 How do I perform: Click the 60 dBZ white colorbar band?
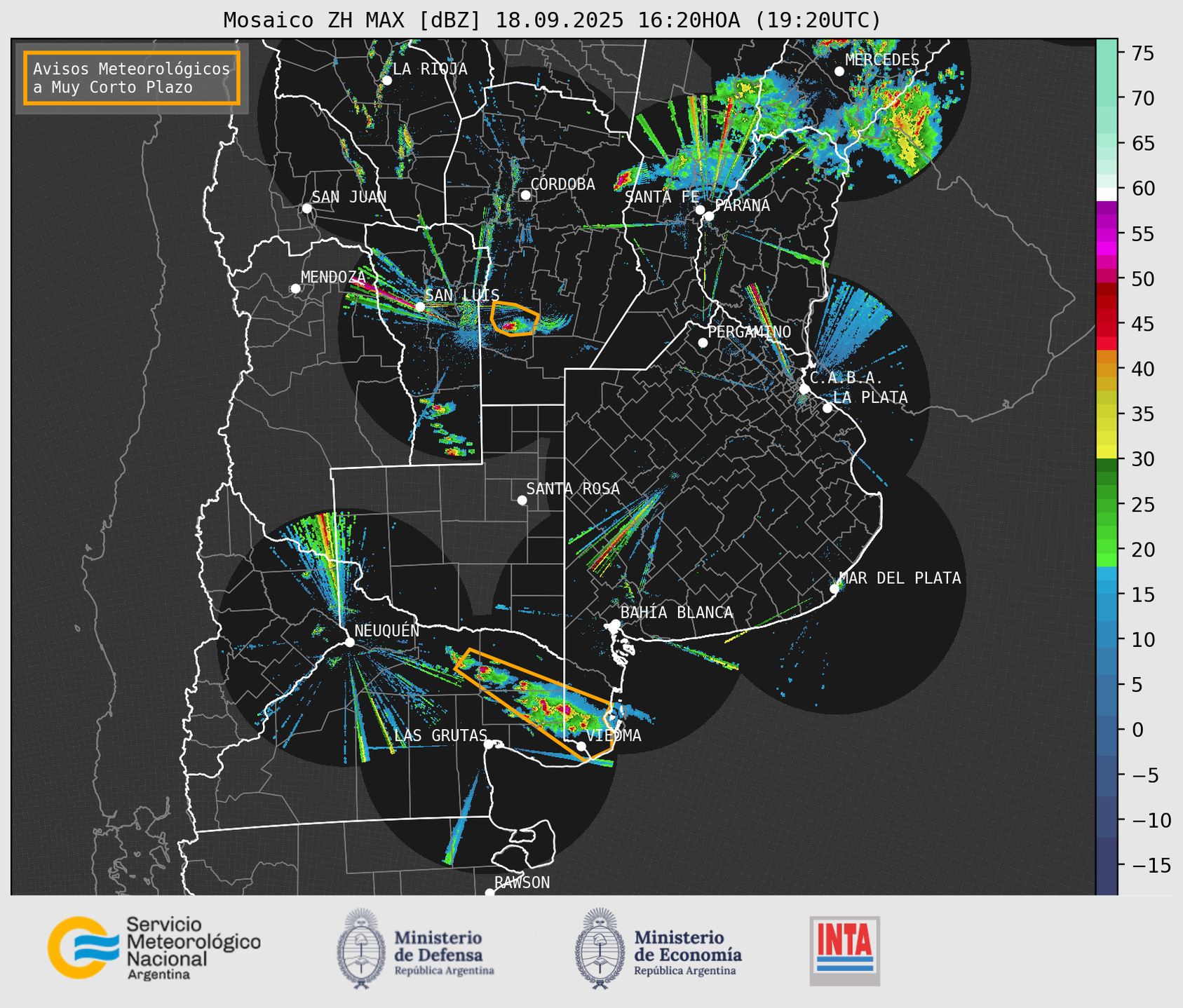click(1107, 193)
